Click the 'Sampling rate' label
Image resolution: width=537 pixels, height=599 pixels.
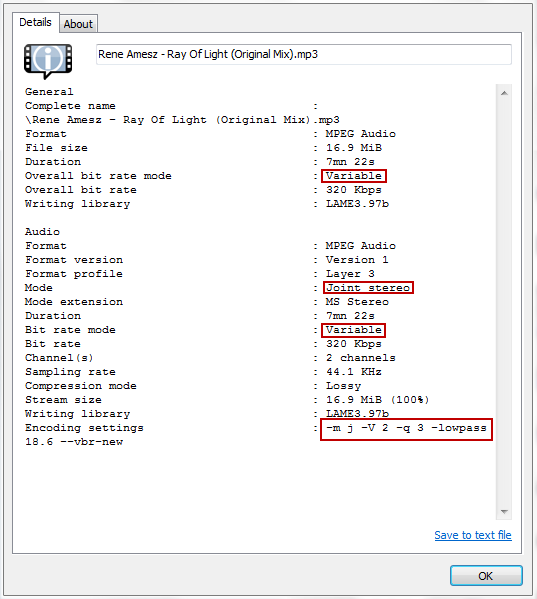click(70, 372)
